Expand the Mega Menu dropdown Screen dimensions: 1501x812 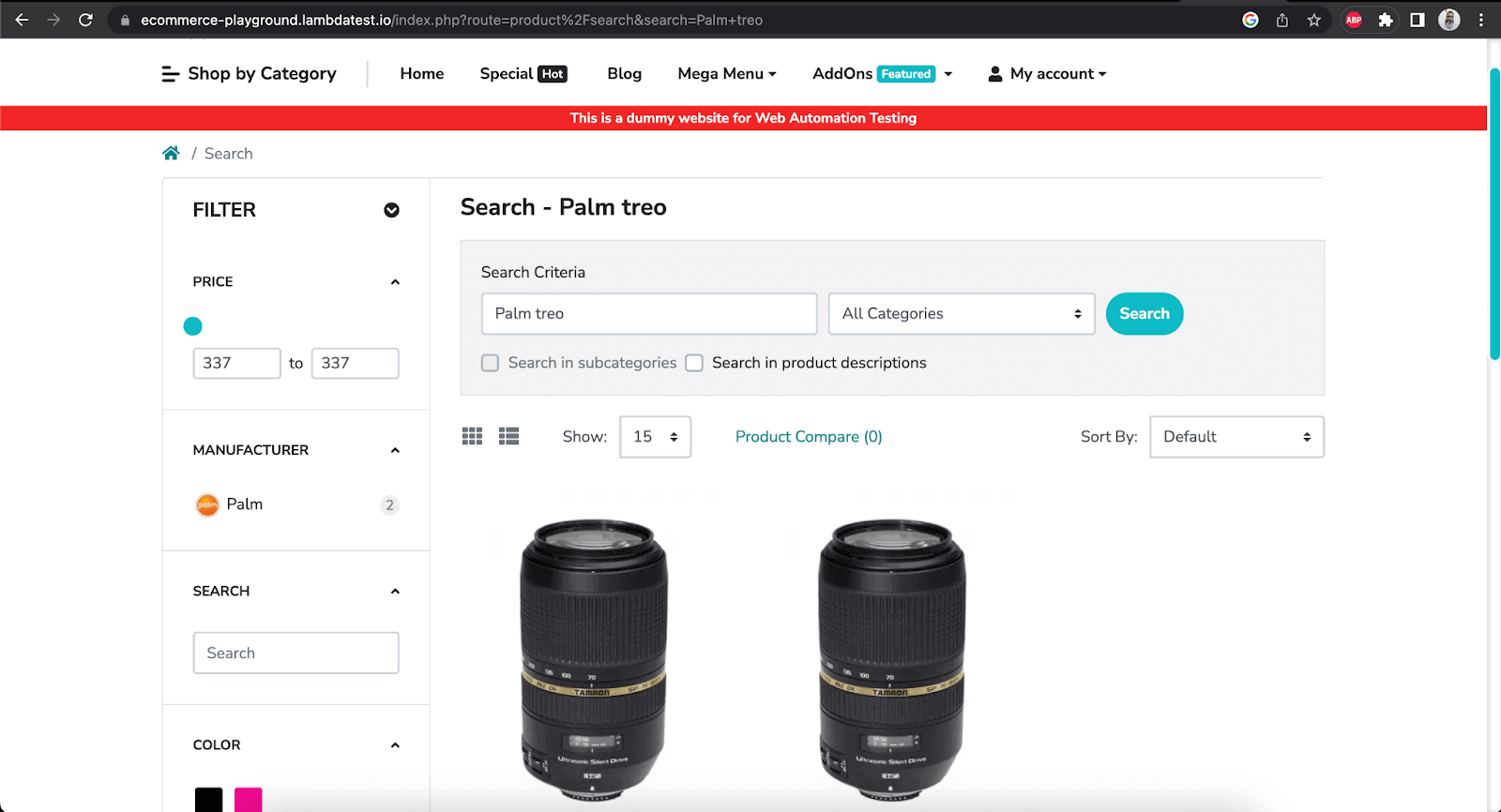tap(727, 74)
